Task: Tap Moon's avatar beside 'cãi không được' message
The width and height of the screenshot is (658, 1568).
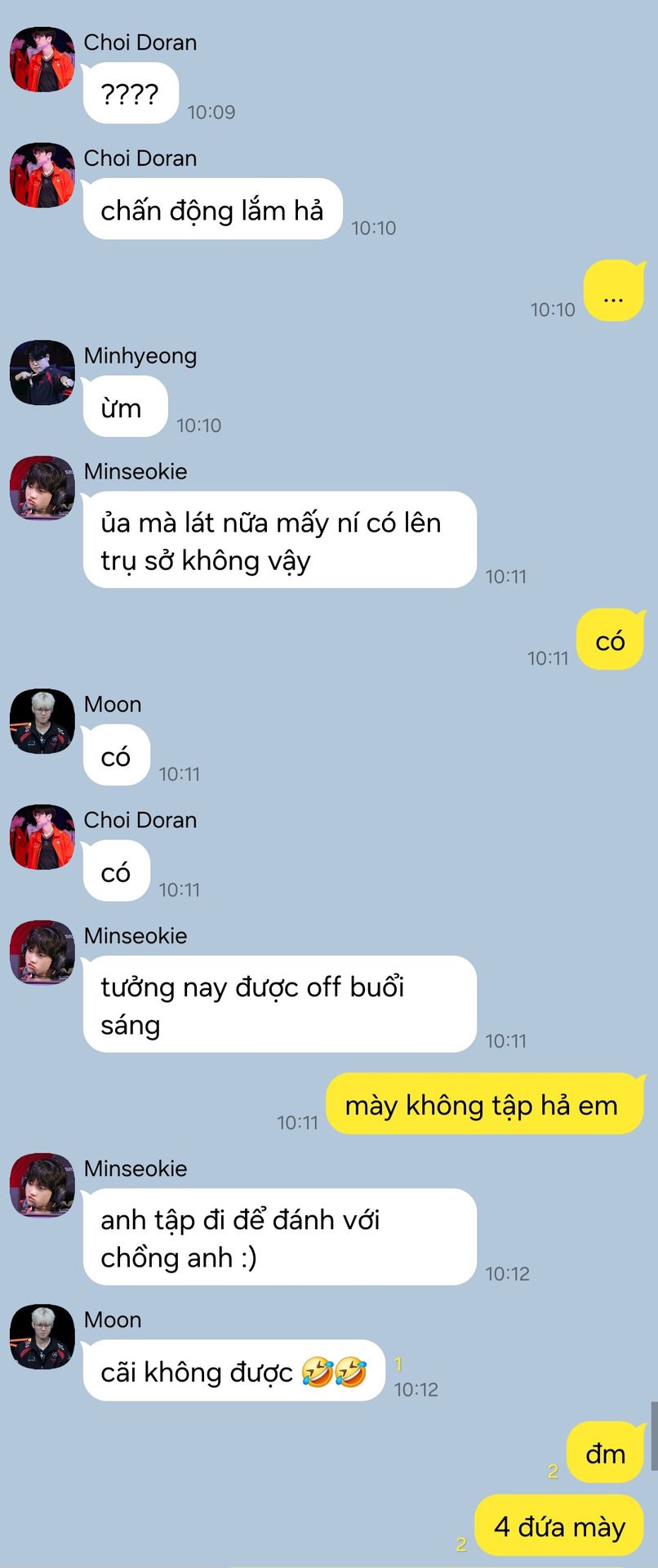Action: pyautogui.click(x=42, y=1337)
